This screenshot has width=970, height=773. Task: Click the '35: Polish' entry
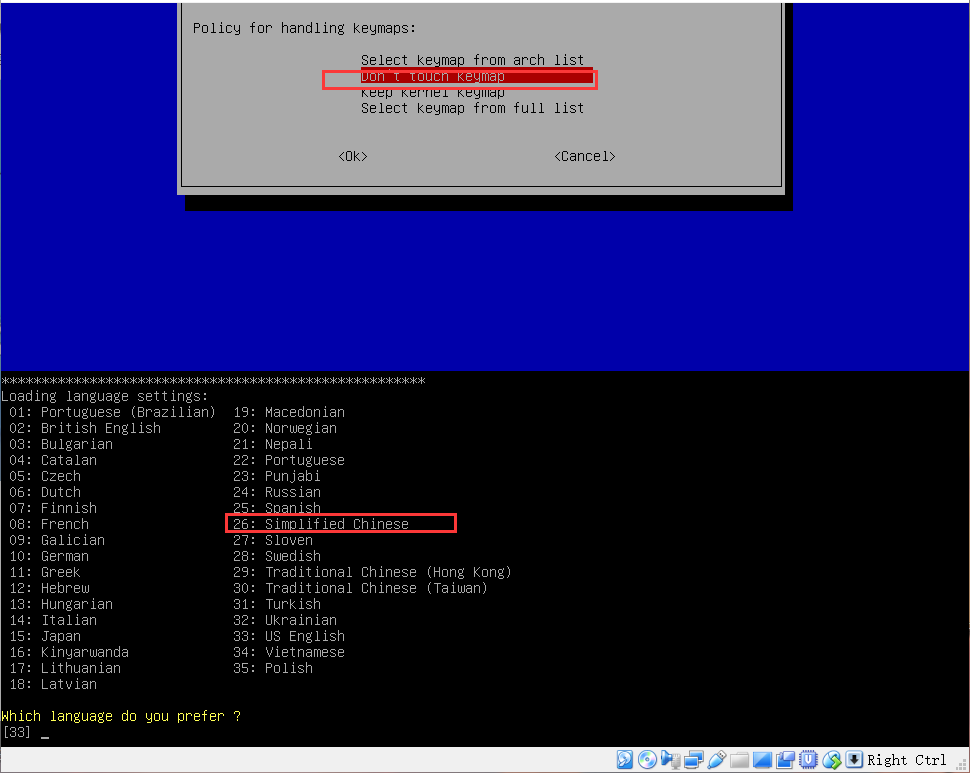pyautogui.click(x=273, y=668)
